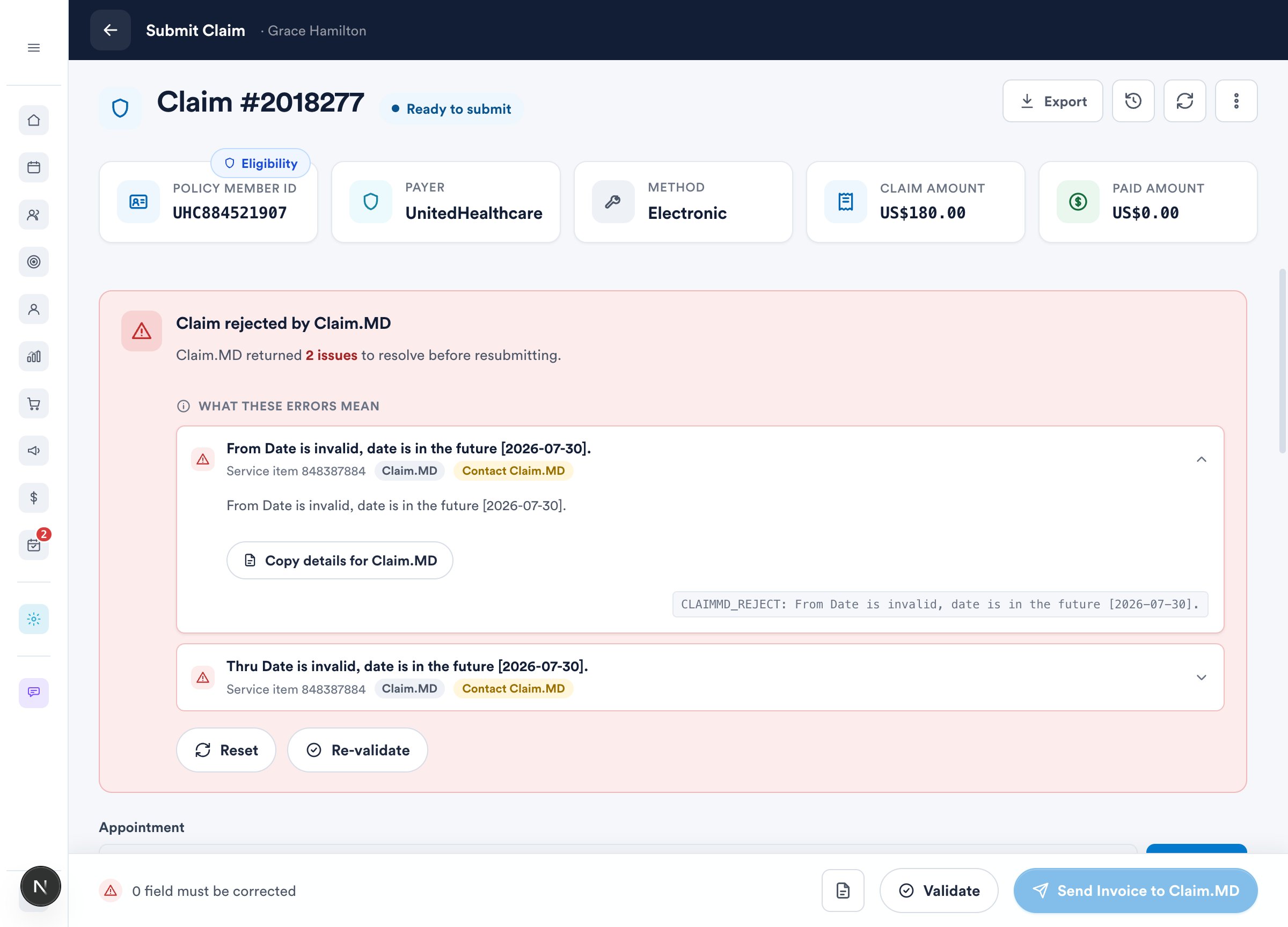
Task: Open the calendar icon in the sidebar
Action: tap(33, 167)
